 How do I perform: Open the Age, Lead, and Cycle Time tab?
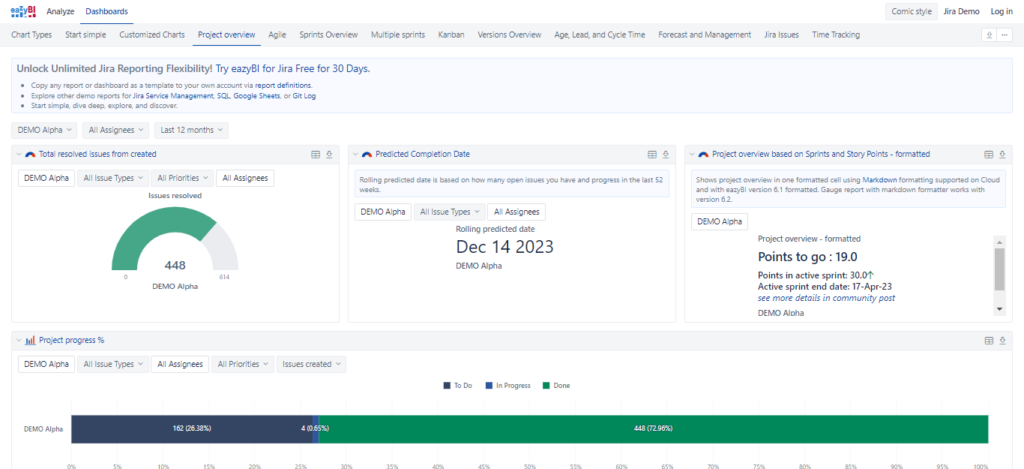click(600, 35)
